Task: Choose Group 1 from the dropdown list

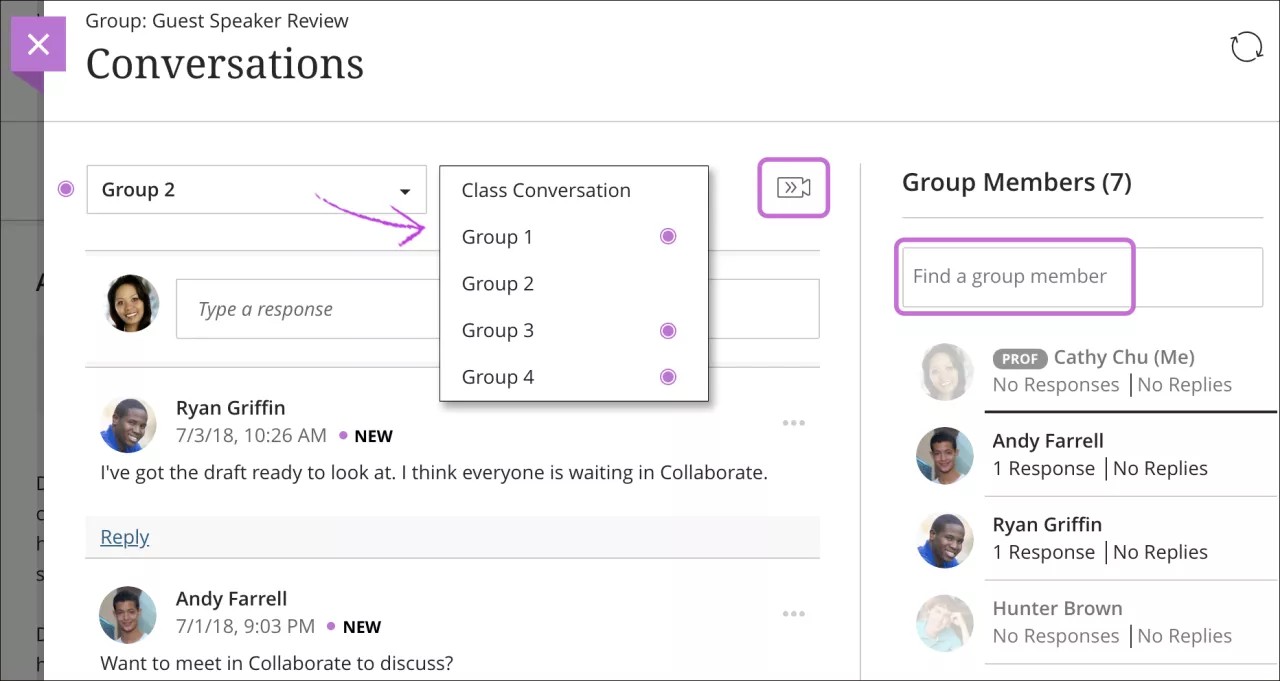Action: pos(497,237)
